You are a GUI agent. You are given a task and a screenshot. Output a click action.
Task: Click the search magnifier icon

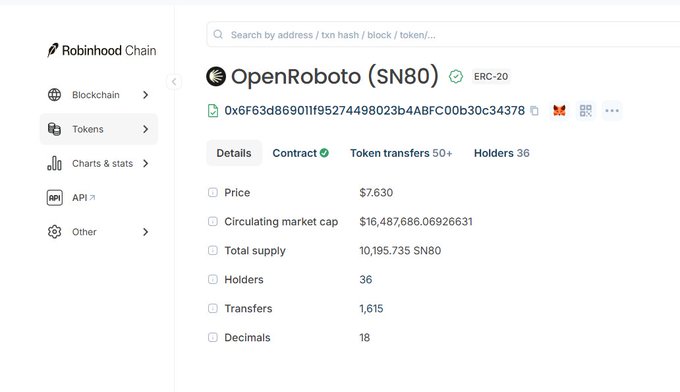click(218, 34)
